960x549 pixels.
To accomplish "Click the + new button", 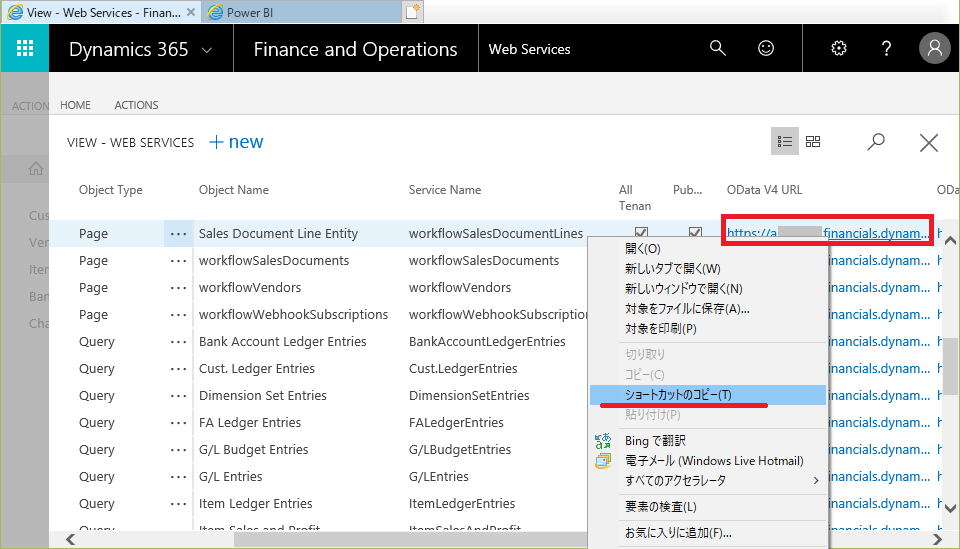I will tap(236, 142).
